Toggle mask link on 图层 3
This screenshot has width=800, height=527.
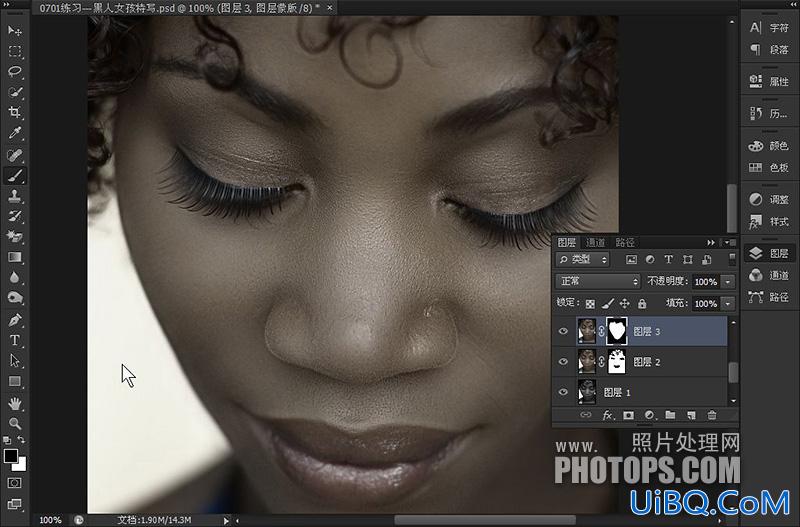click(x=602, y=331)
